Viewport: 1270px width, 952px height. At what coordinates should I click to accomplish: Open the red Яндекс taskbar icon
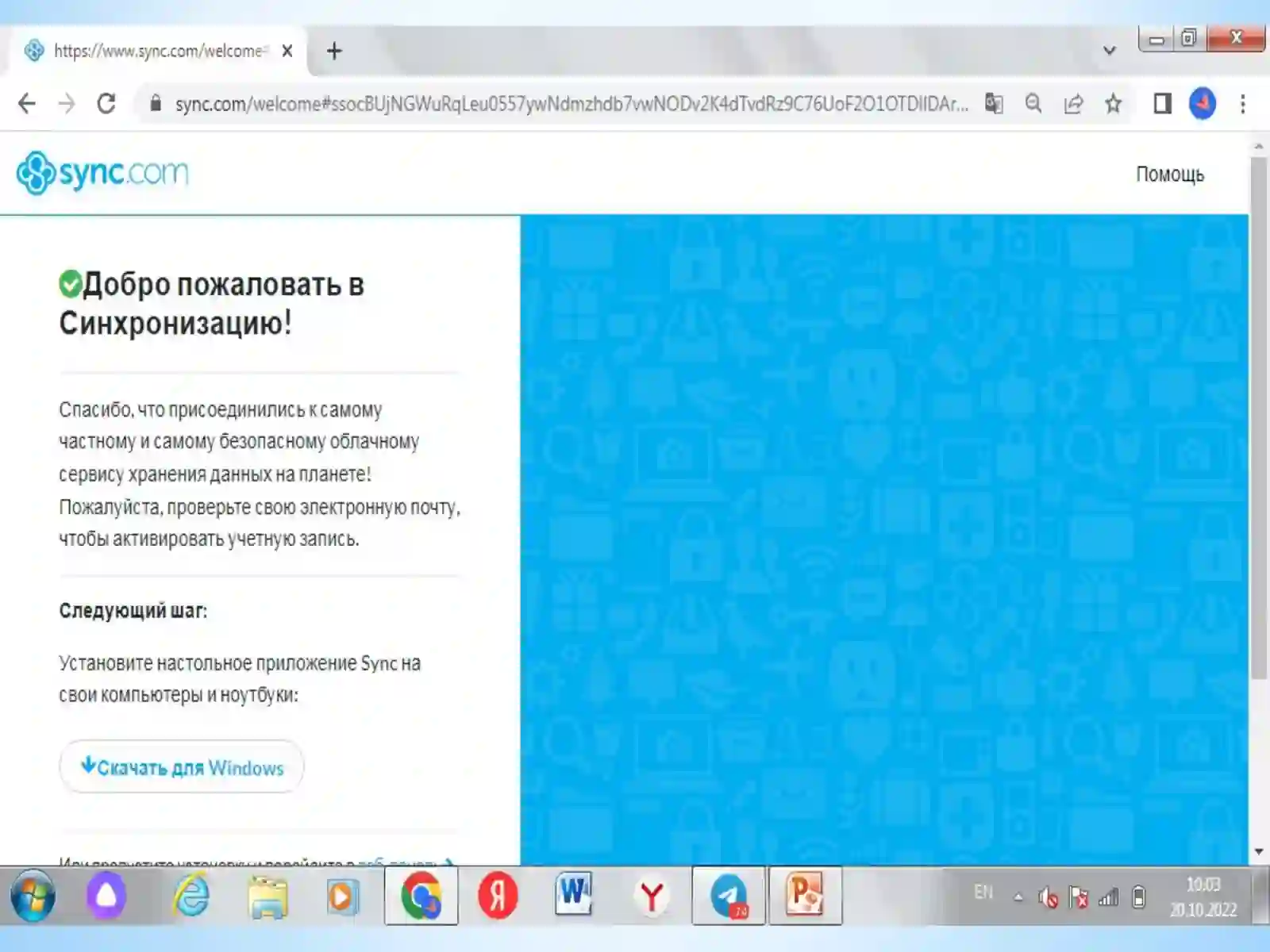pos(498,896)
